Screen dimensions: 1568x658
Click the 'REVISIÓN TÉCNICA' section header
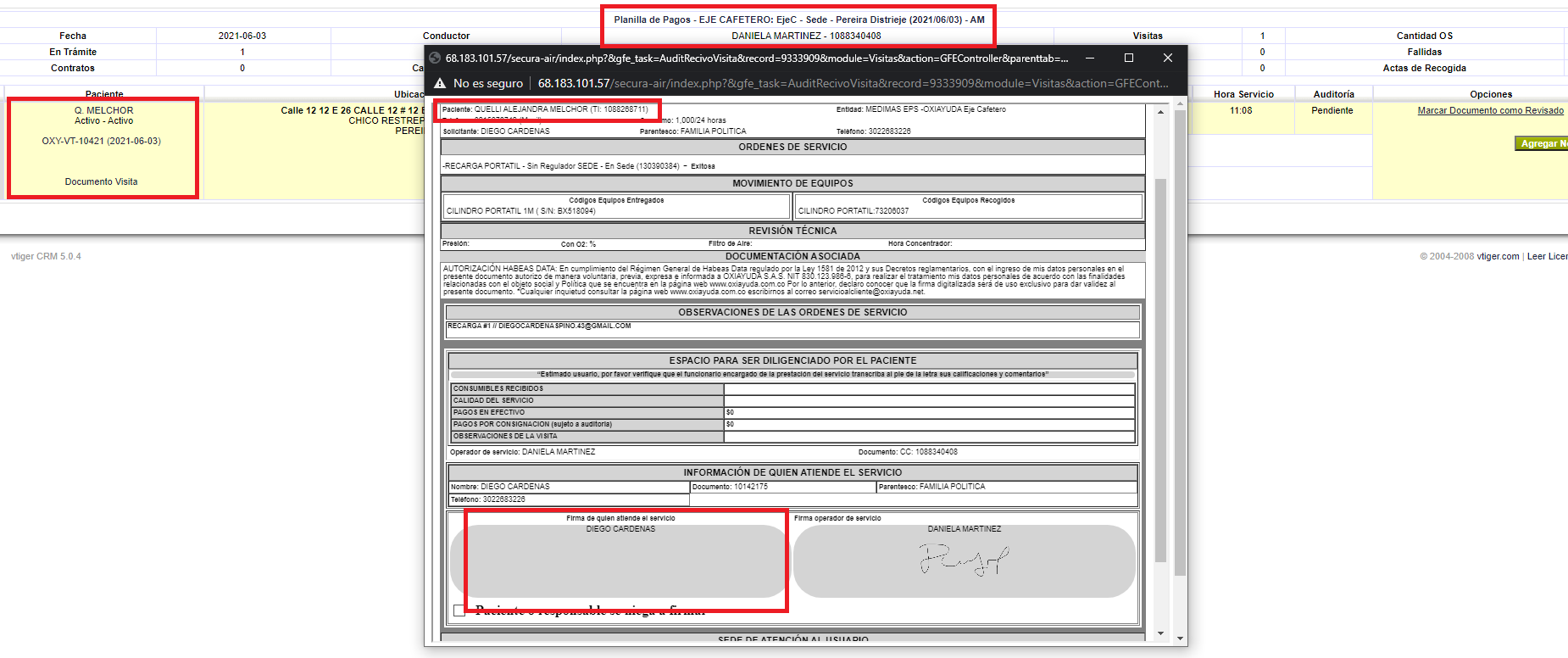792,231
